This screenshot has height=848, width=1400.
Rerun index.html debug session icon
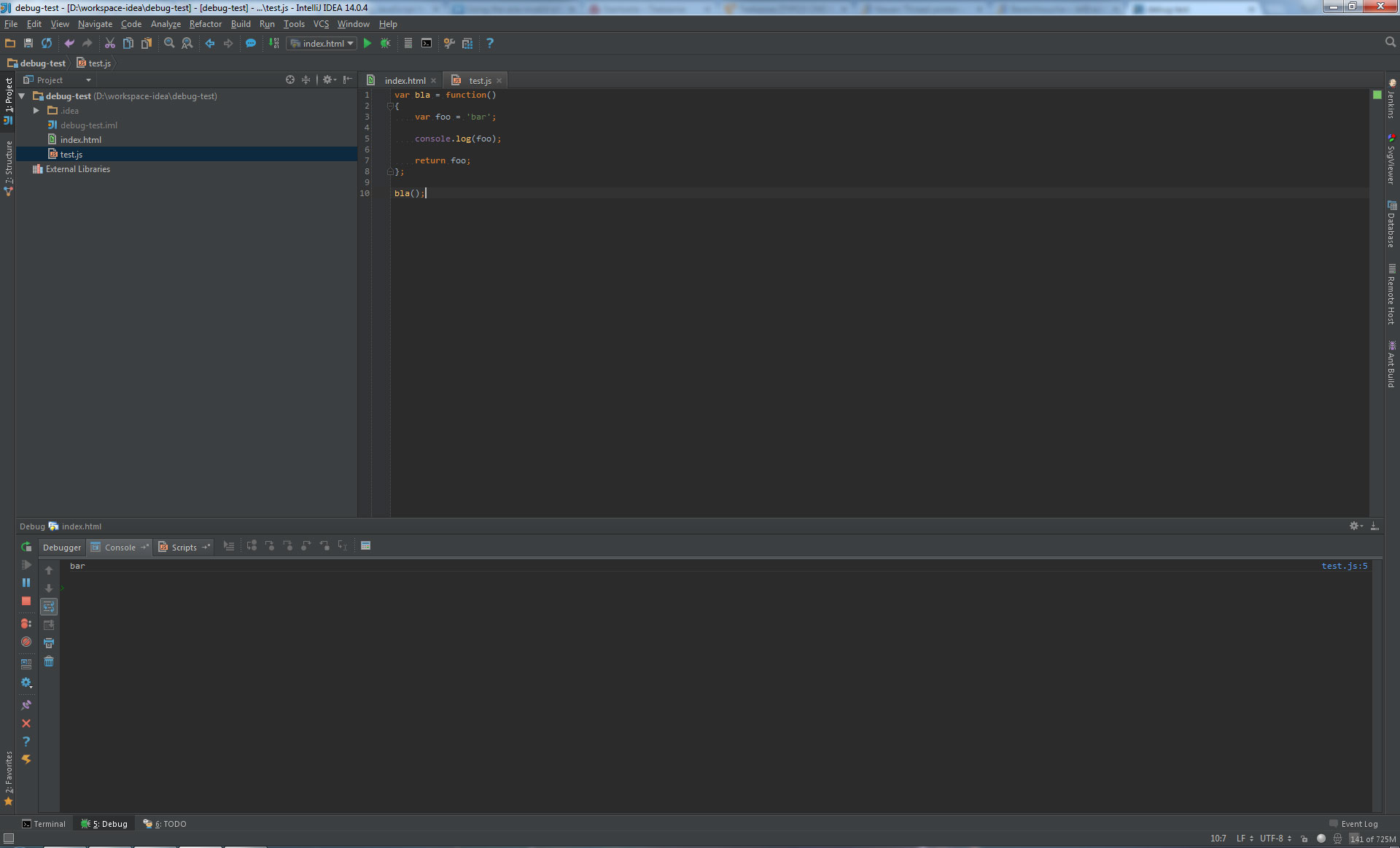[26, 547]
